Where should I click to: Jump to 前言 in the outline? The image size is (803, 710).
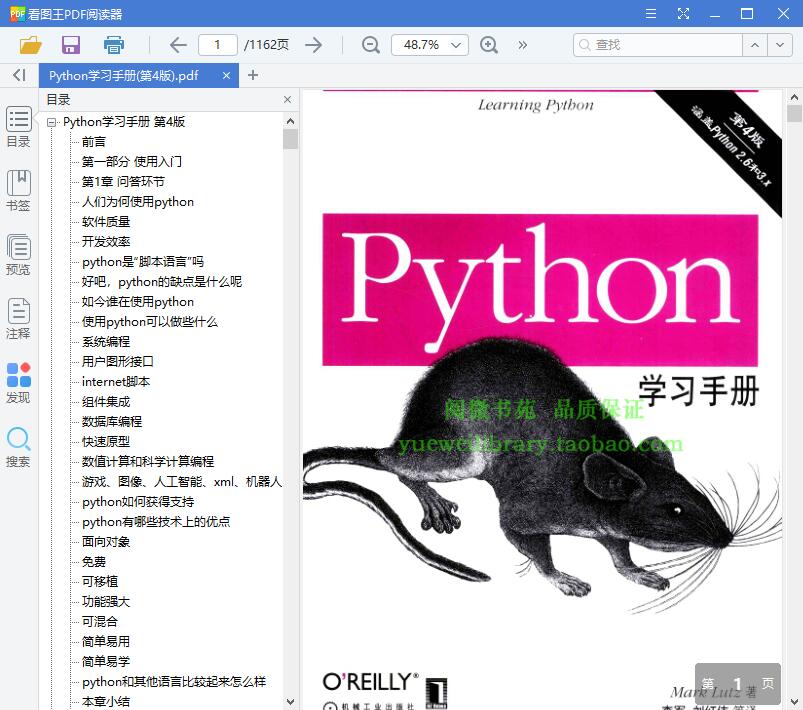click(x=94, y=142)
